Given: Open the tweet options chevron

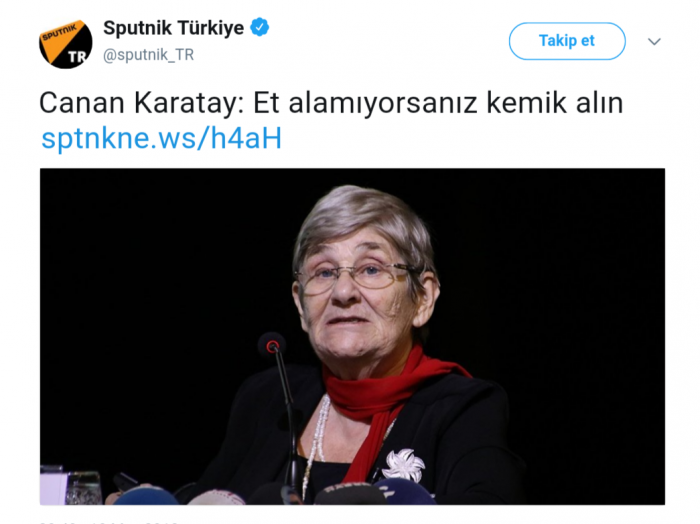Looking at the screenshot, I should tap(654, 42).
